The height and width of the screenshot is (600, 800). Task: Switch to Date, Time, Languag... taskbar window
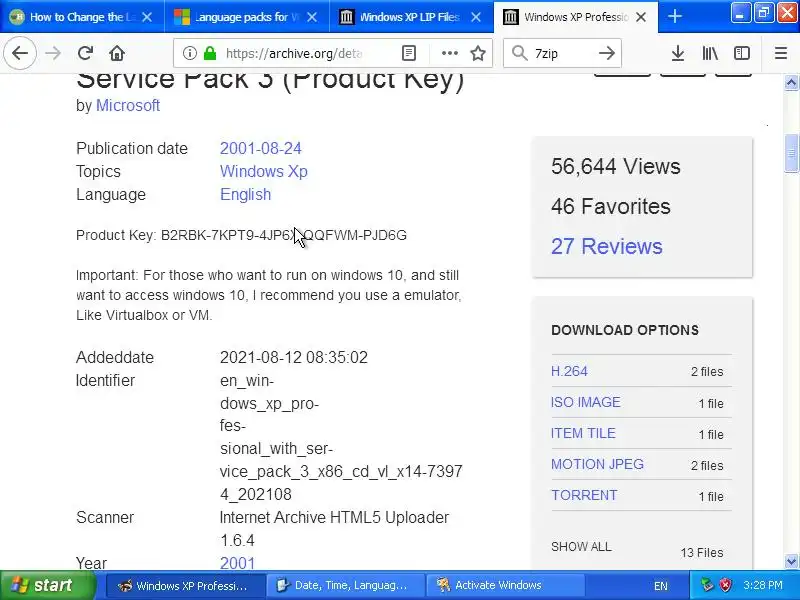tap(345, 585)
